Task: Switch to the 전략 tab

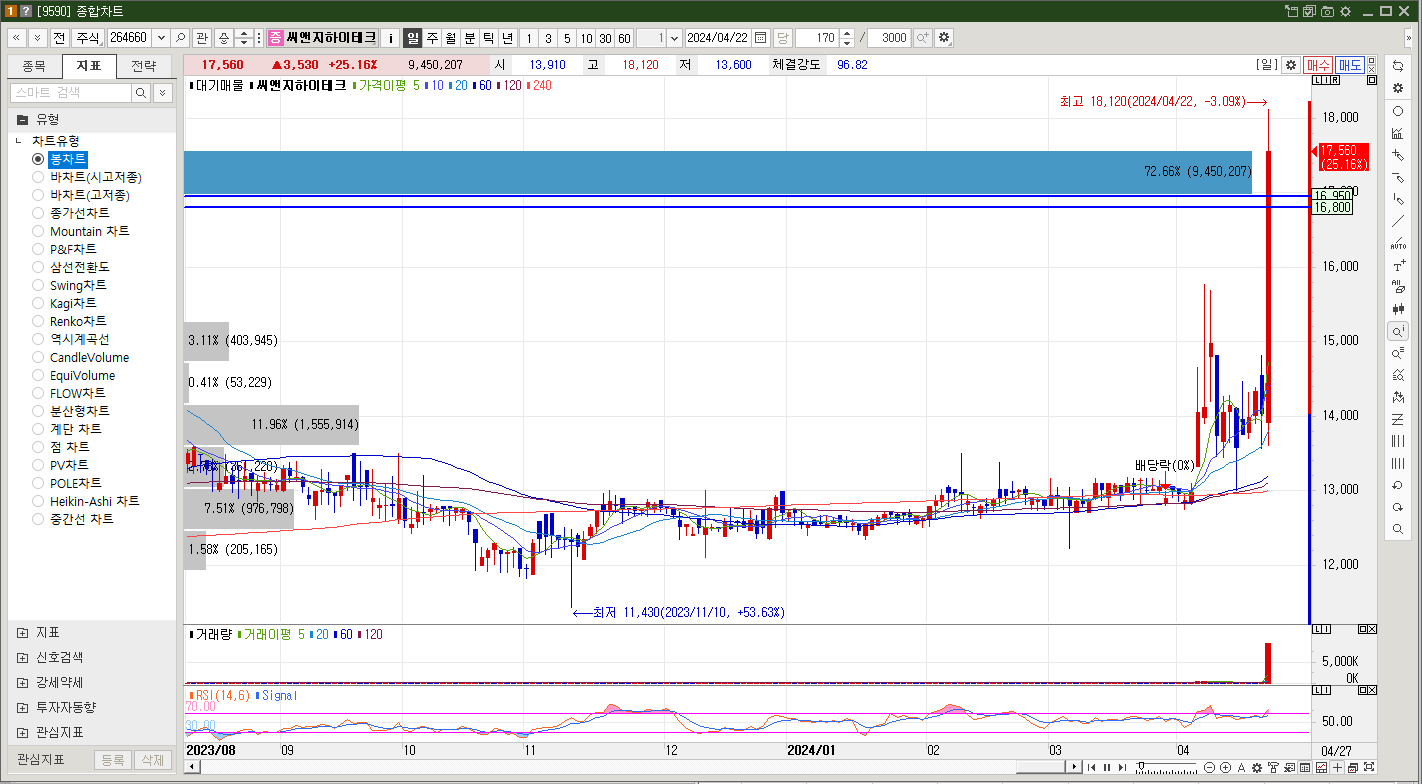Action: click(143, 66)
